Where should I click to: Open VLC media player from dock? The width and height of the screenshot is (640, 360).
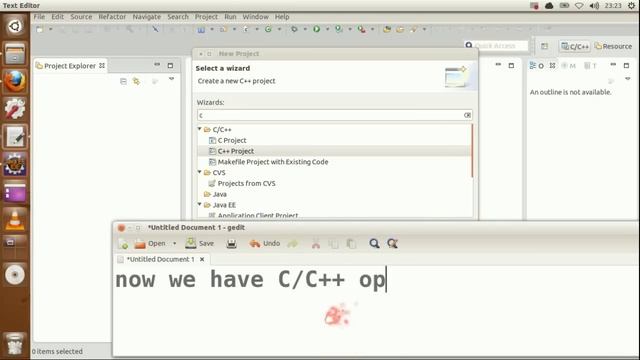(x=15, y=220)
